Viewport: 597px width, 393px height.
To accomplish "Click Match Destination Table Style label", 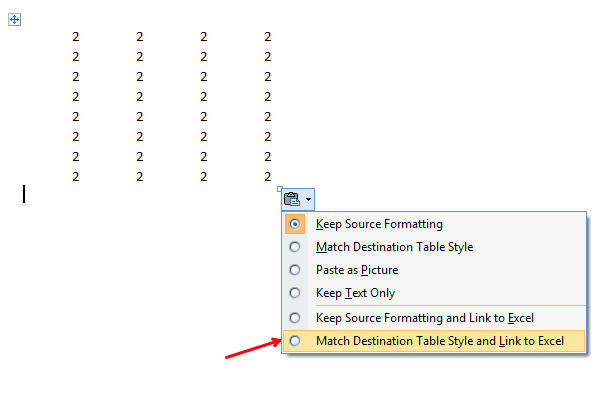I will [x=394, y=247].
